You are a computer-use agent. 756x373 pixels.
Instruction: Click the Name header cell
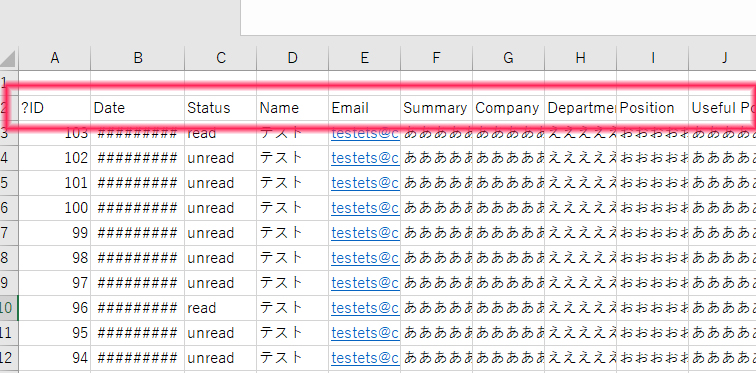[293, 108]
